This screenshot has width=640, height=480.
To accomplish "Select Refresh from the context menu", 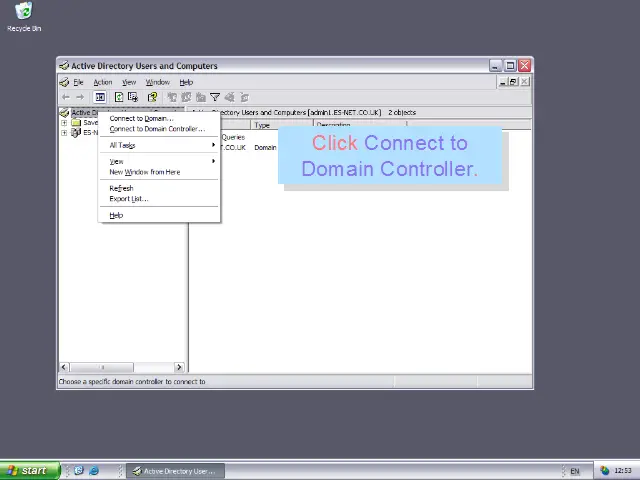I will click(x=121, y=188).
